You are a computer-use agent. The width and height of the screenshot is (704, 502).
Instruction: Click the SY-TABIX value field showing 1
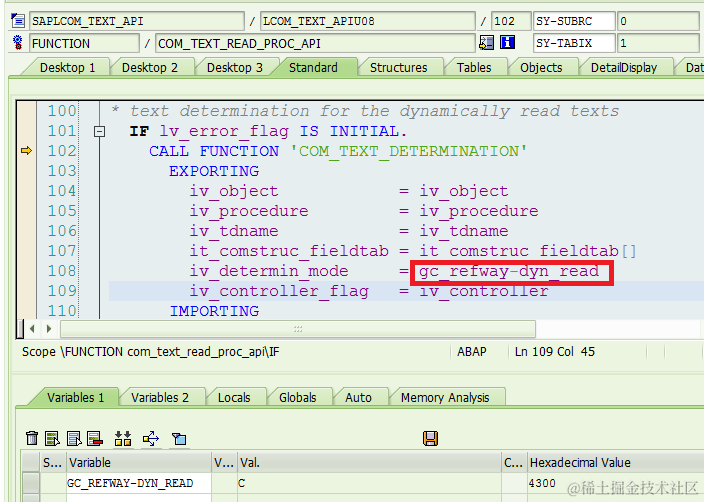(x=658, y=43)
